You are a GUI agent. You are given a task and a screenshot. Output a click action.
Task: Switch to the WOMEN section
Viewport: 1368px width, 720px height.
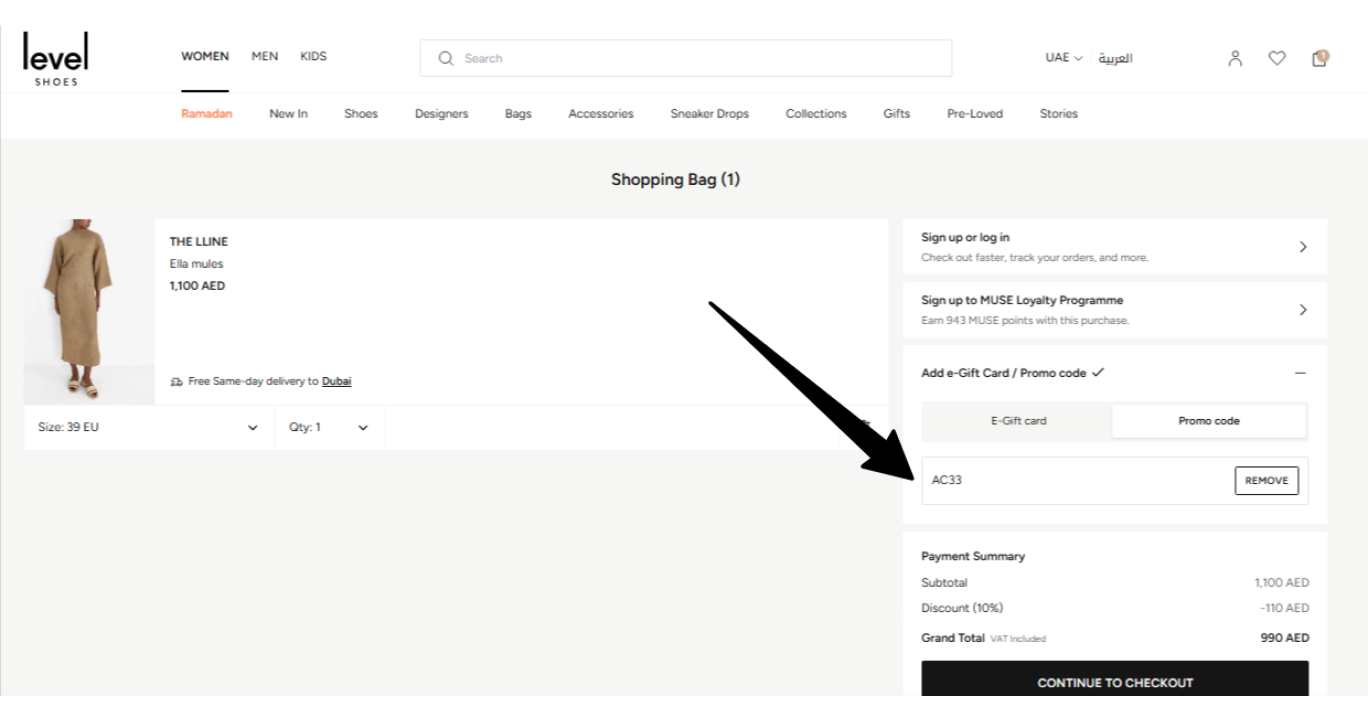(x=205, y=56)
